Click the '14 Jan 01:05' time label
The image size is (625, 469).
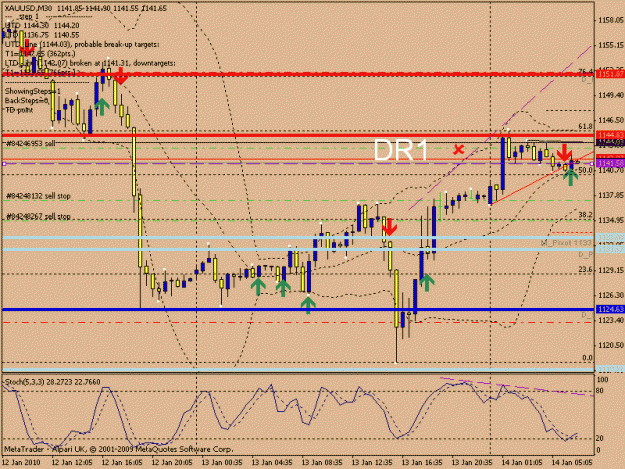pos(522,462)
